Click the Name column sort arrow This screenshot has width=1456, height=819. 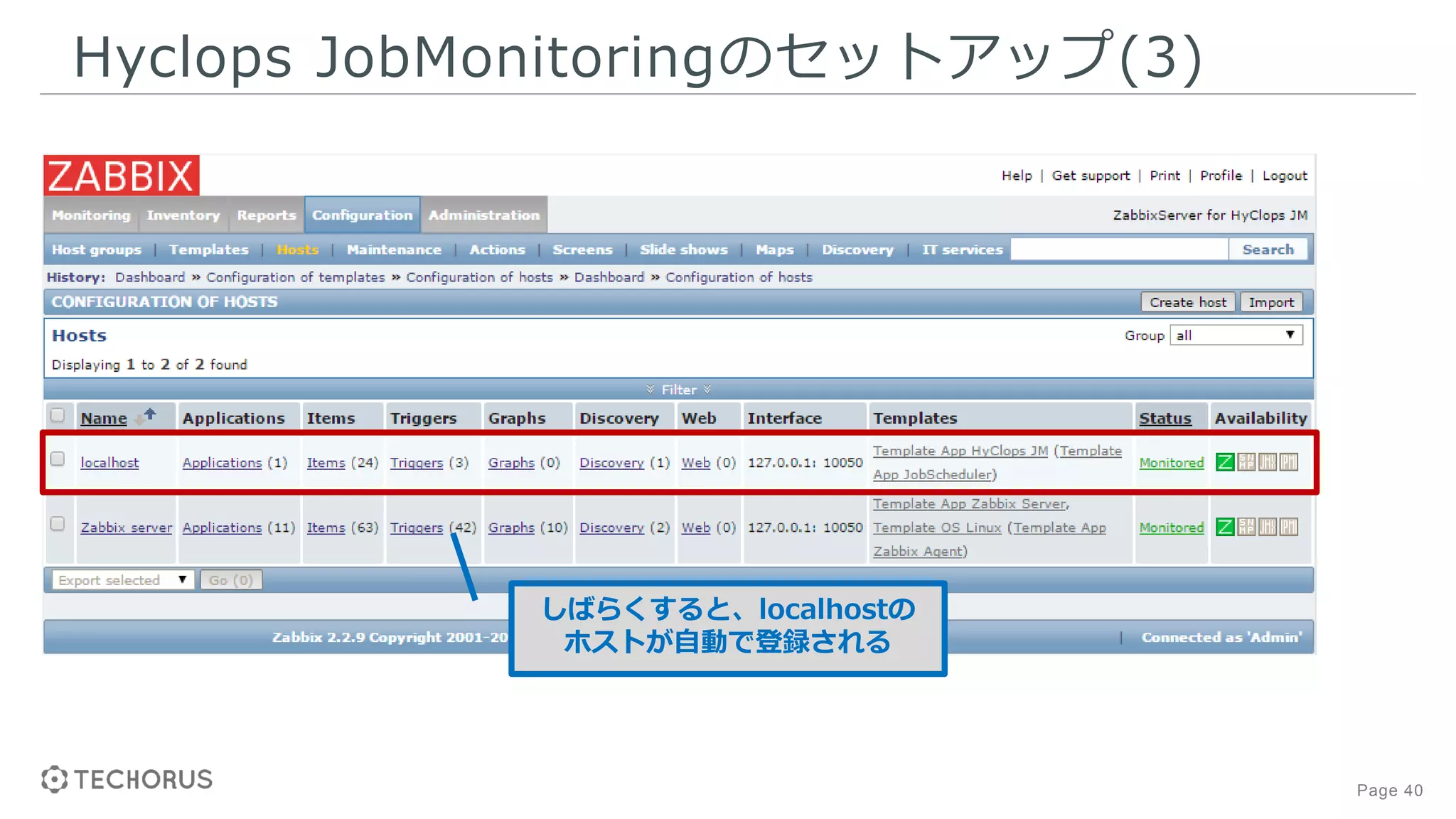tap(146, 417)
